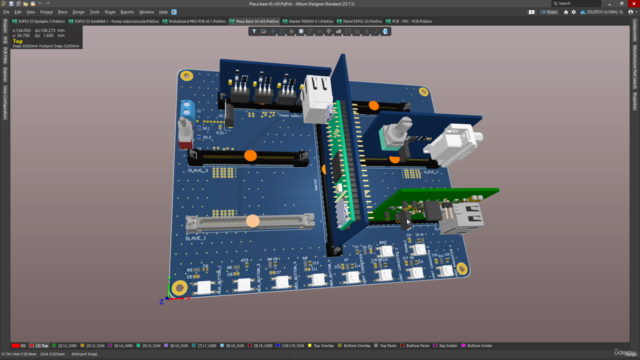This screenshot has height=360, width=640.
Task: Switch to PCB - FPC - PCB.PcbDoc tab
Action: [x=409, y=21]
